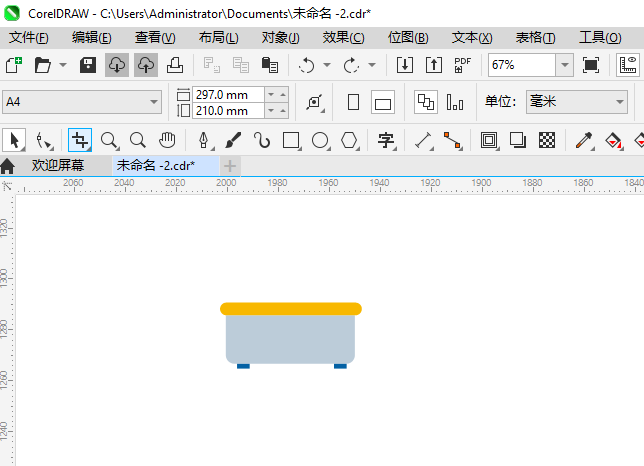The image size is (644, 466).
Task: Toggle apply layout to current page
Action: pyautogui.click(x=455, y=102)
